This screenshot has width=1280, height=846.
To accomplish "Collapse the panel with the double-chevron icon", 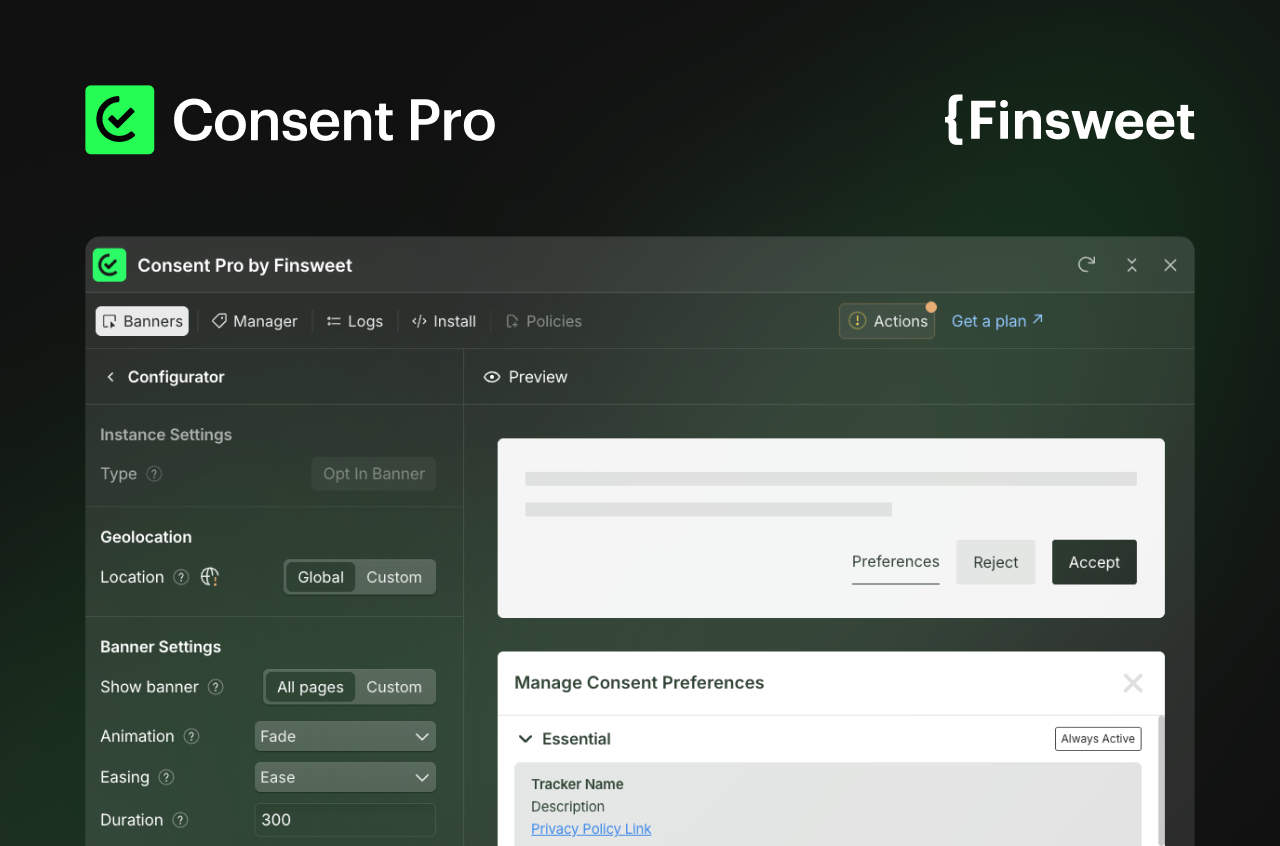I will 1132,265.
